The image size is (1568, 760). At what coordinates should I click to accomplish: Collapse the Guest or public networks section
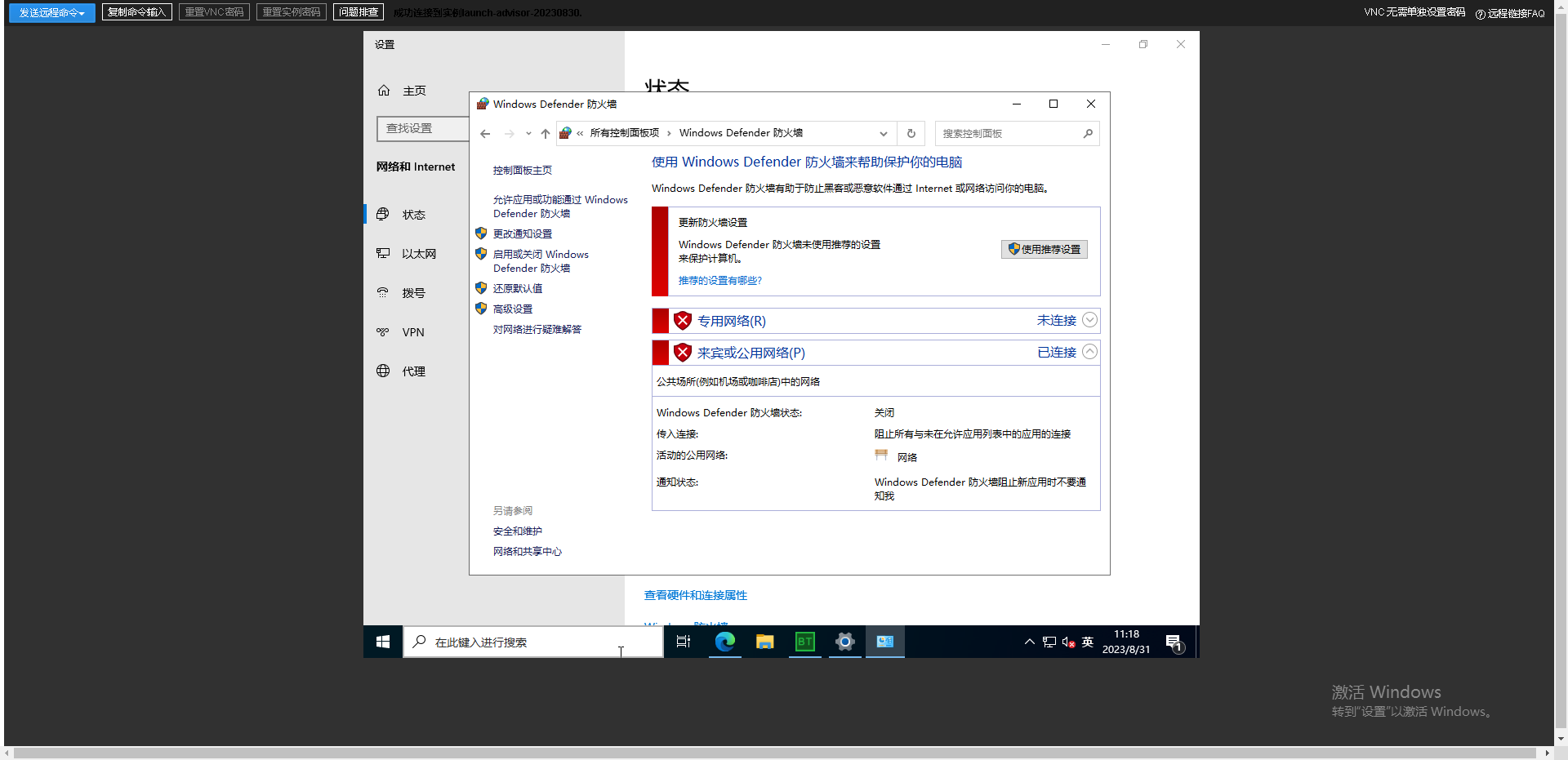(x=1089, y=352)
